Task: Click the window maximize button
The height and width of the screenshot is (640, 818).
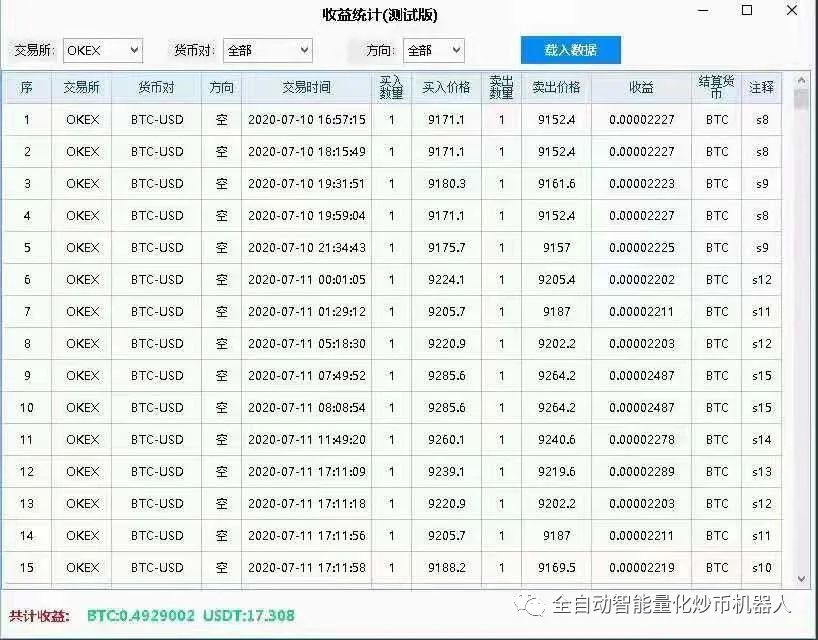Action: (745, 11)
